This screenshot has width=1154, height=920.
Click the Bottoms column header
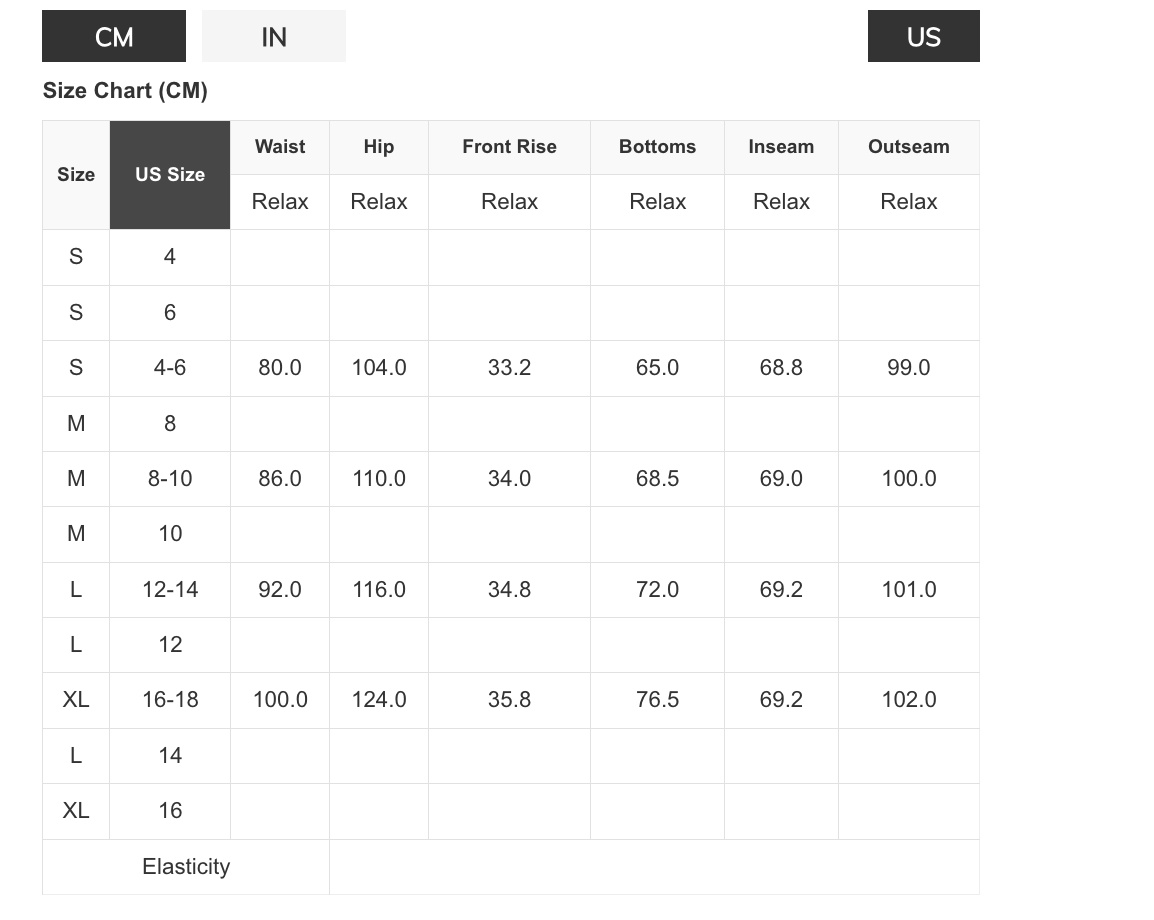tap(657, 147)
